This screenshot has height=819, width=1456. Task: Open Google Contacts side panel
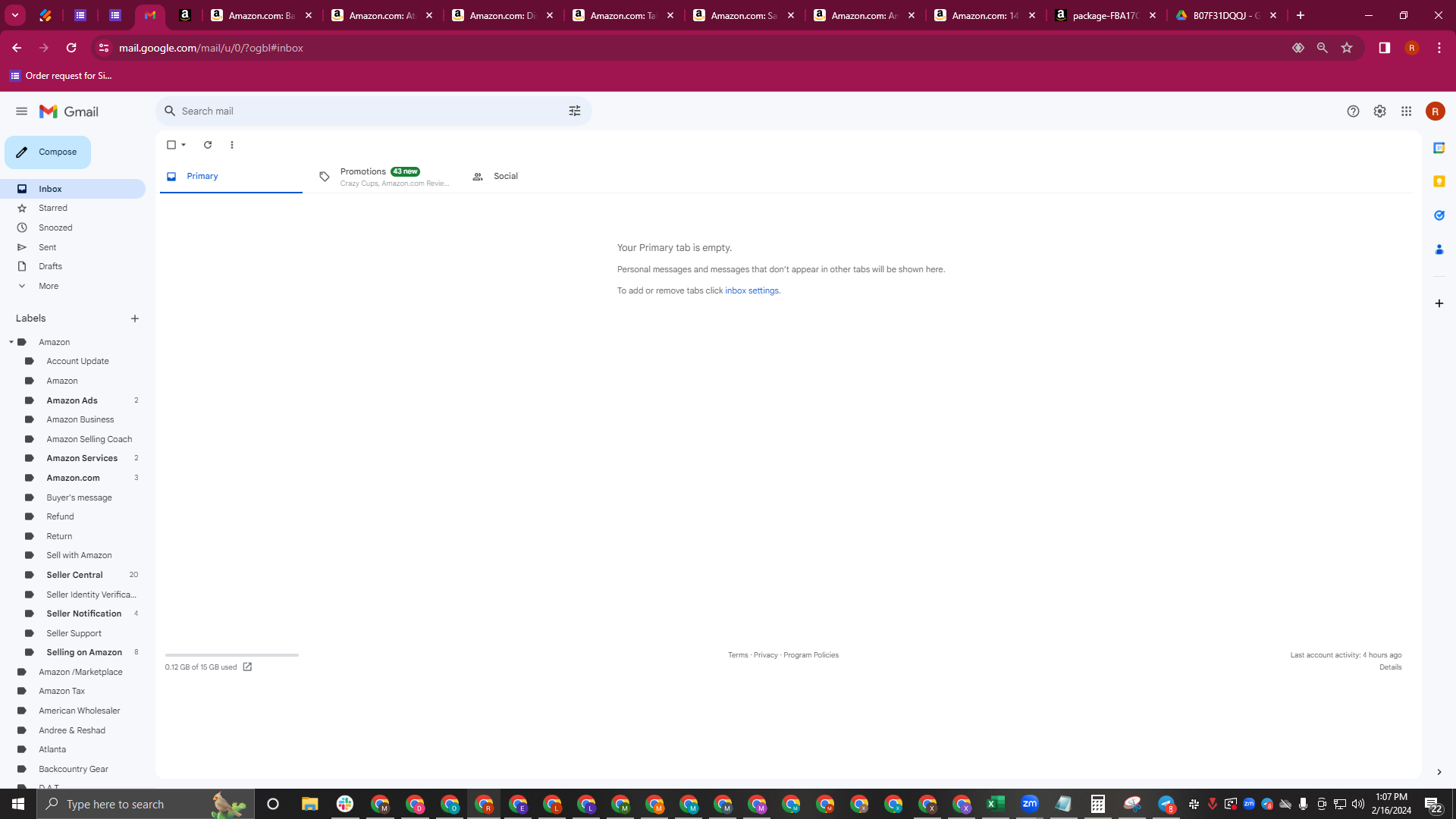pos(1439,249)
